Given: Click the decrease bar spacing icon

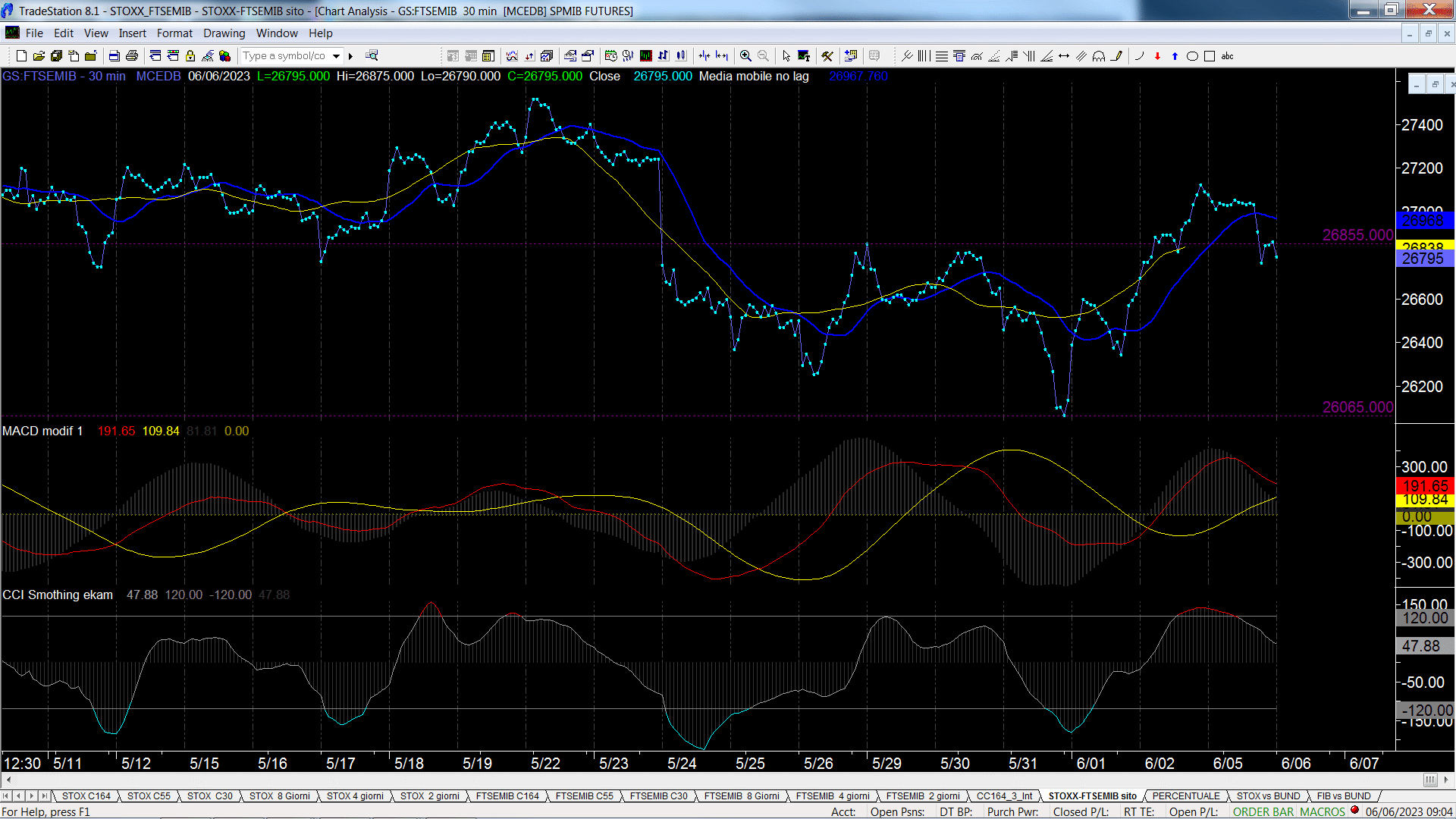Looking at the screenshot, I should 704,55.
